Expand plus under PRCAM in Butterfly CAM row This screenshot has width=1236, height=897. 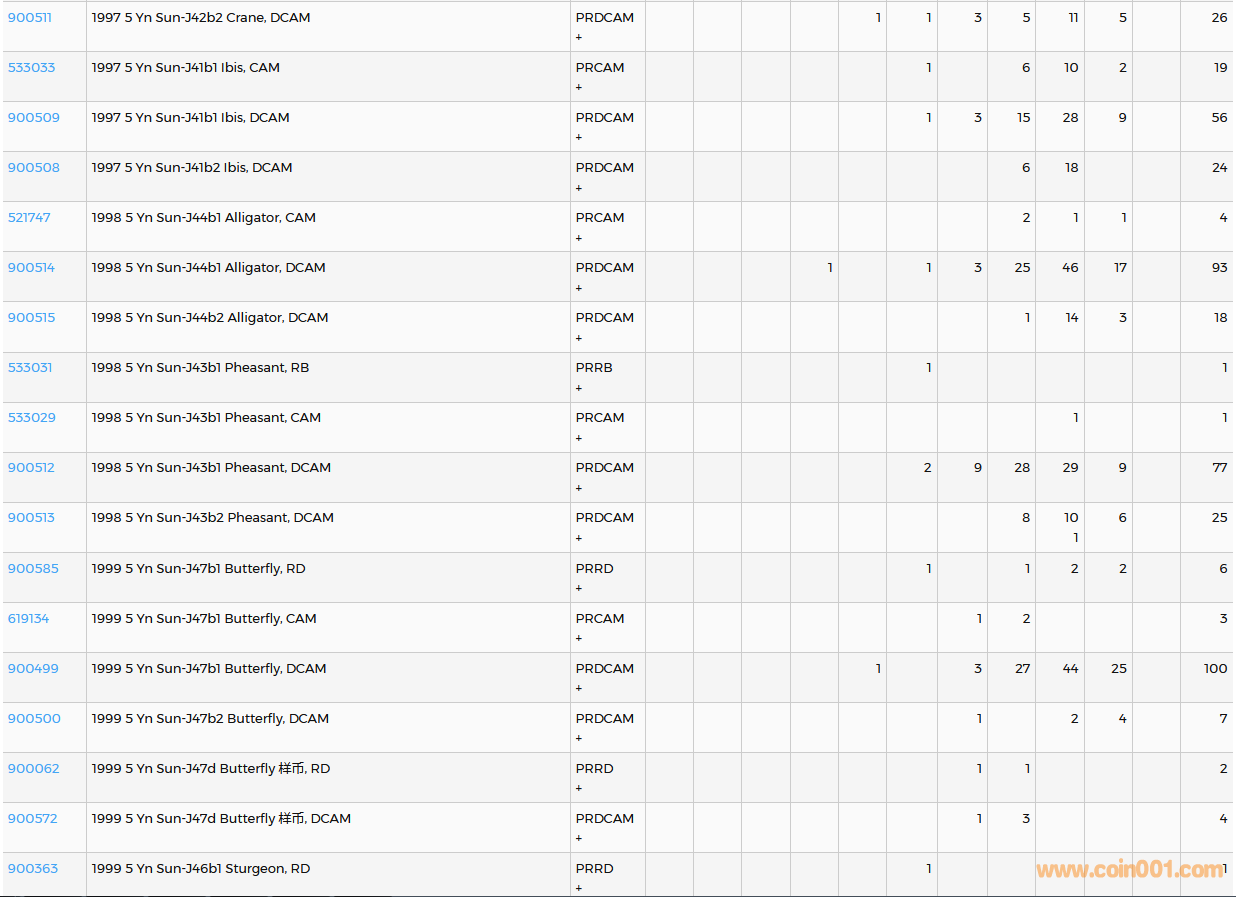(579, 638)
